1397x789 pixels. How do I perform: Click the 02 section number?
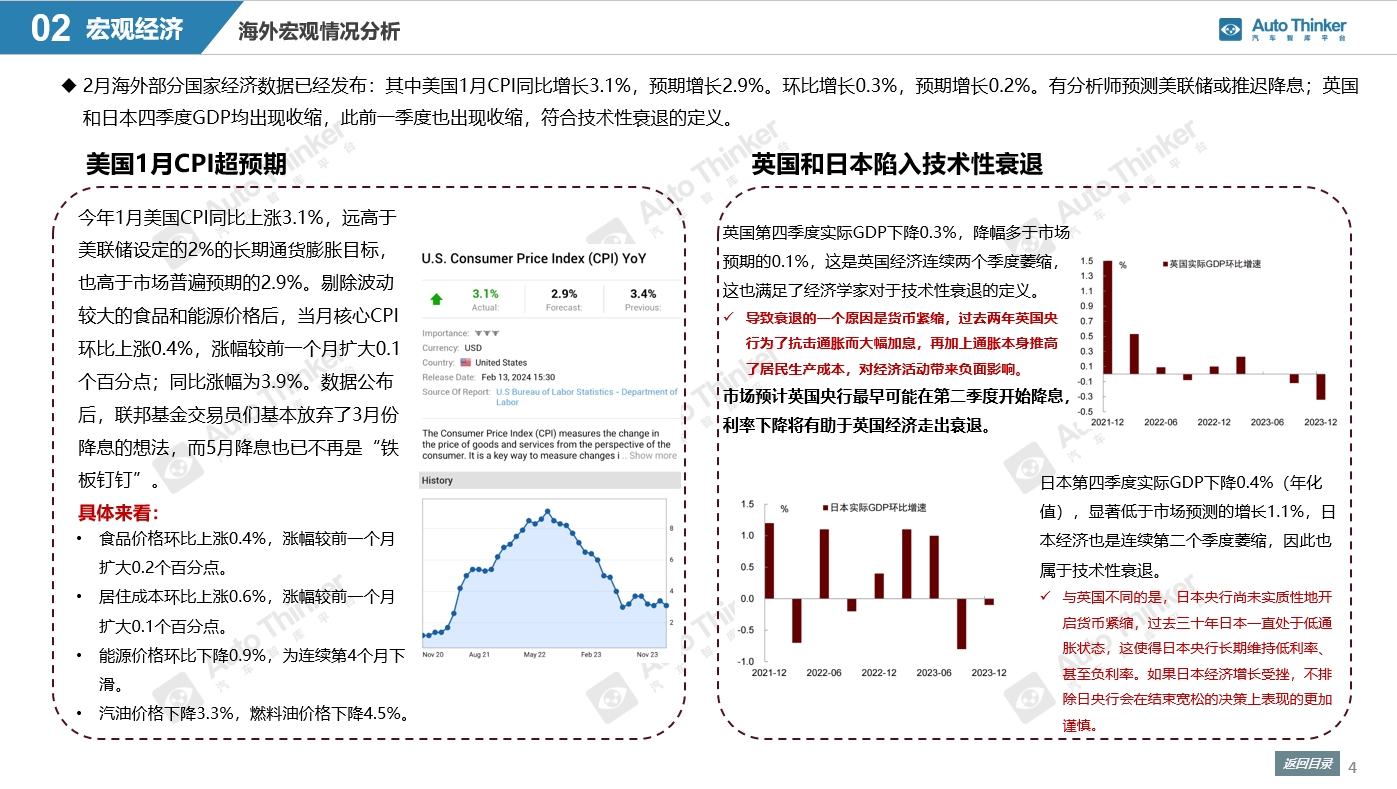coord(50,29)
